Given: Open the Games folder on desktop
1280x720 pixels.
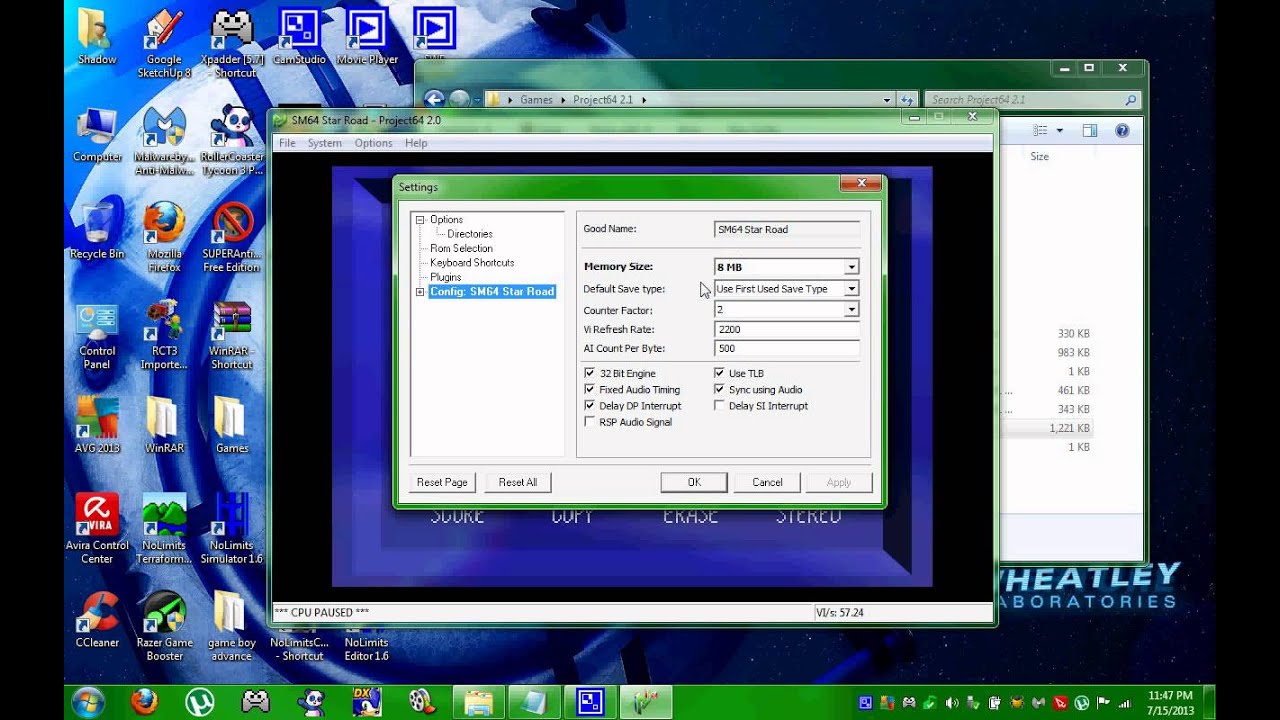Looking at the screenshot, I should [x=232, y=425].
